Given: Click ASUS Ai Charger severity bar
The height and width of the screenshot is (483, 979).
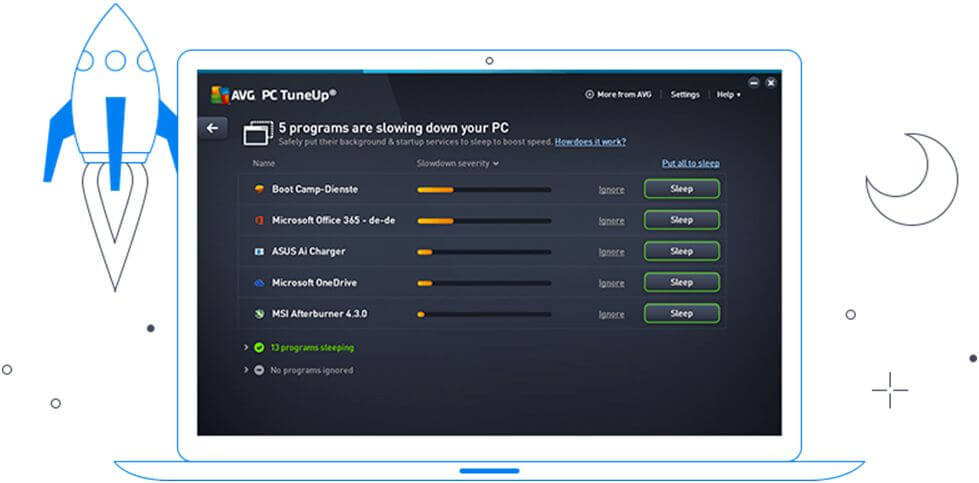Looking at the screenshot, I should pyautogui.click(x=484, y=251).
